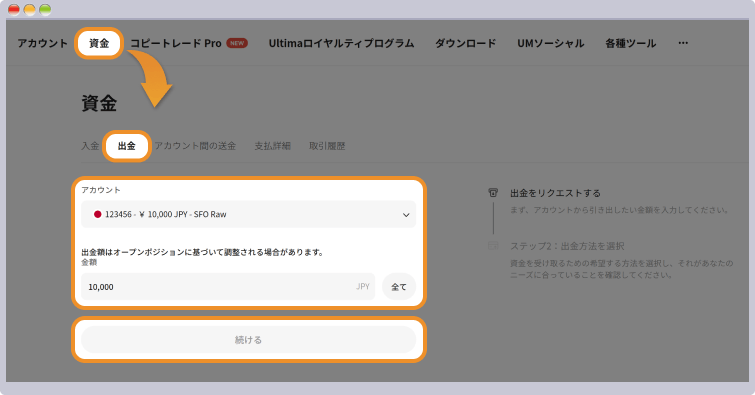
Task: Switch to the 入金 tab
Action: click(x=90, y=146)
